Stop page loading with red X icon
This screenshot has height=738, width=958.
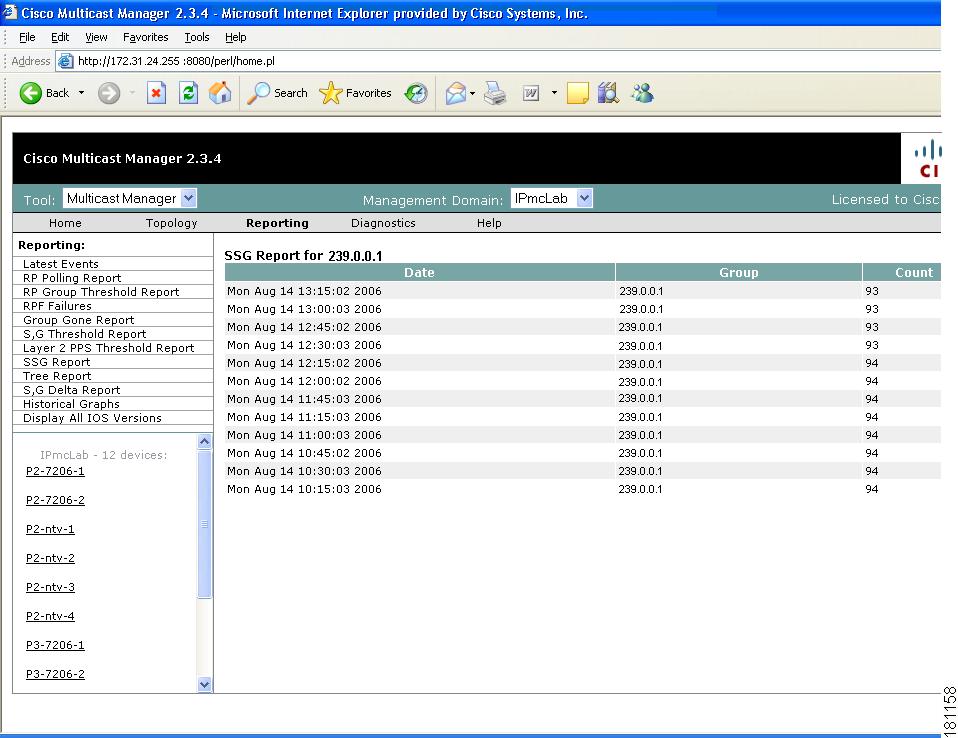pyautogui.click(x=156, y=93)
